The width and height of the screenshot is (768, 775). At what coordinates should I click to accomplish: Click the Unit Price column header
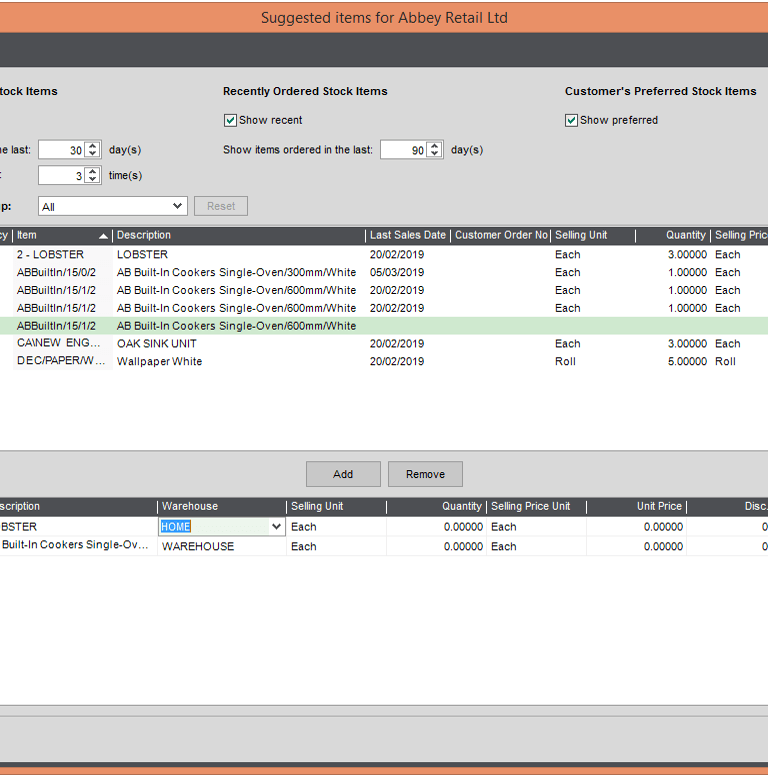pyautogui.click(x=636, y=506)
